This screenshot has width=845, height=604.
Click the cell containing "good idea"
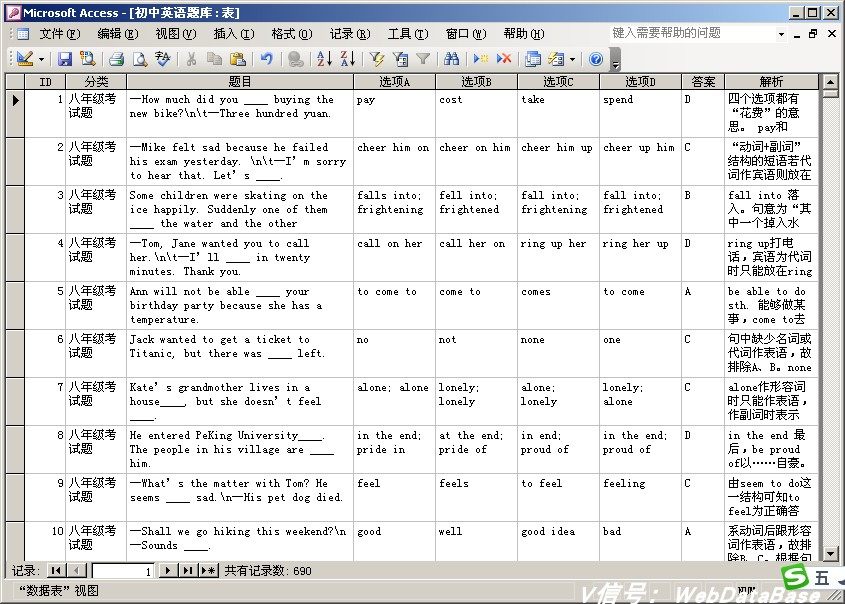[558, 541]
